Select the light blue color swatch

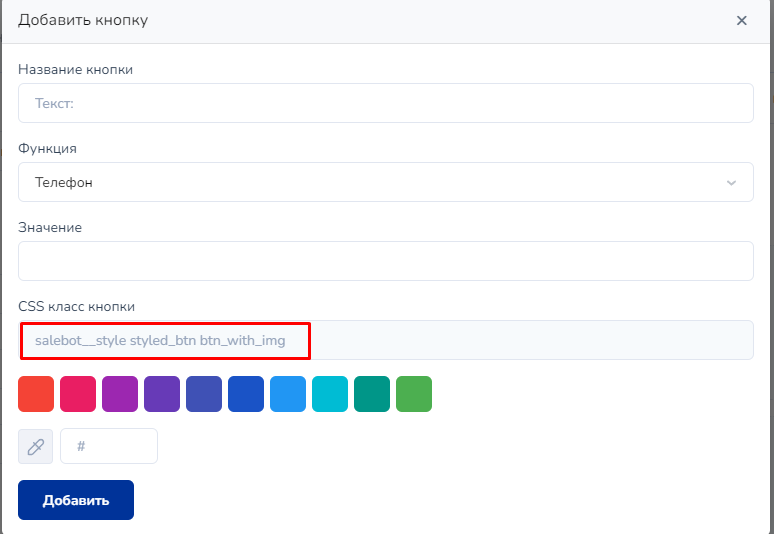288,394
